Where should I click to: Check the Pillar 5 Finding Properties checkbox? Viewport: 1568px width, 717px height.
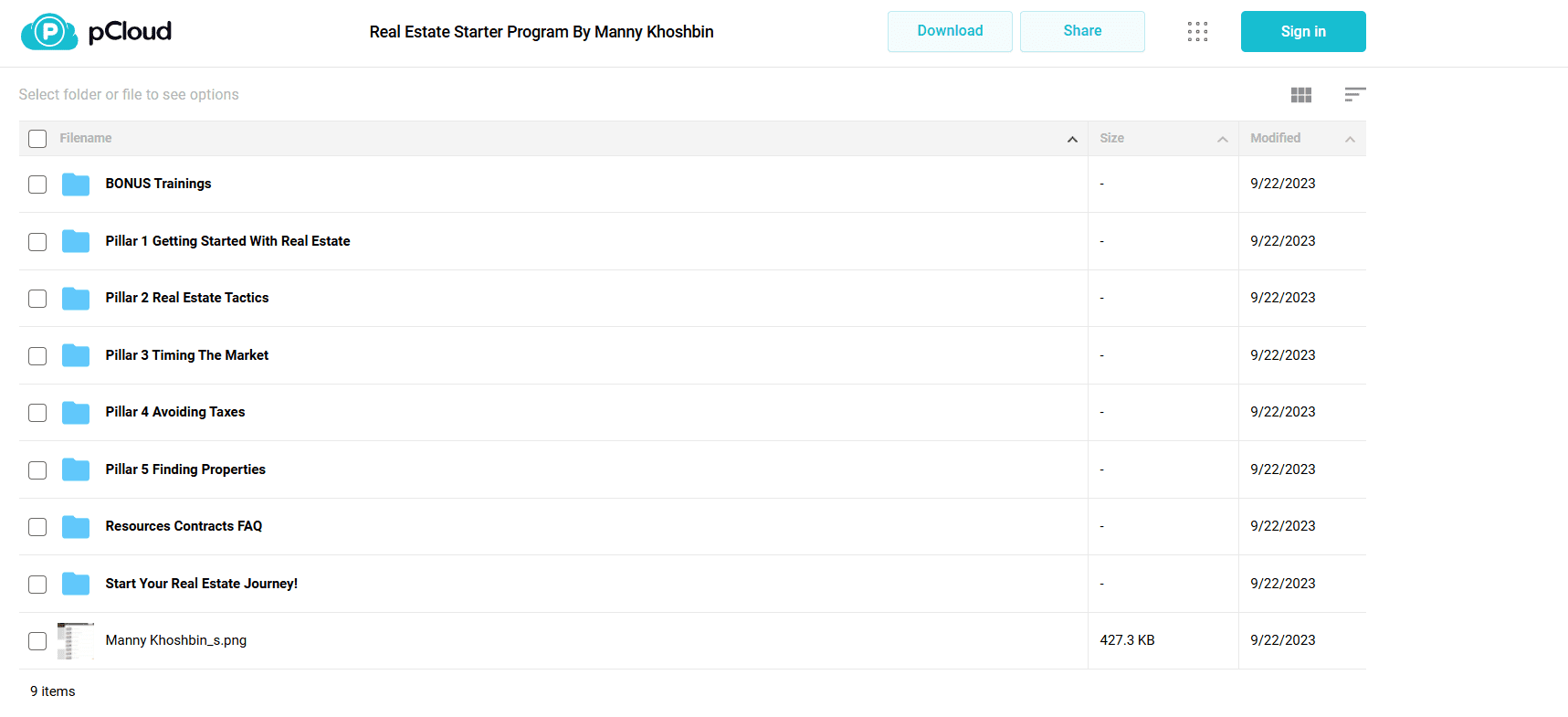point(37,470)
